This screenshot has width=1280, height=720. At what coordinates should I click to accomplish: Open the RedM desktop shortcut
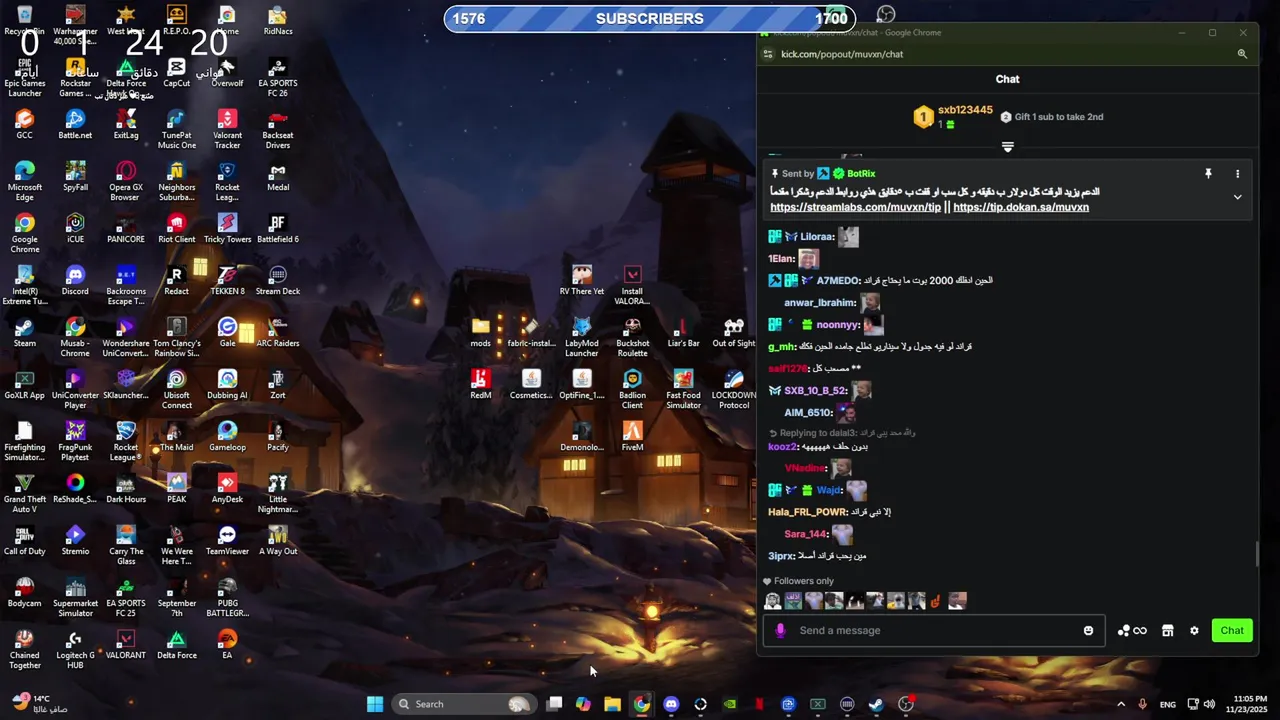(481, 384)
